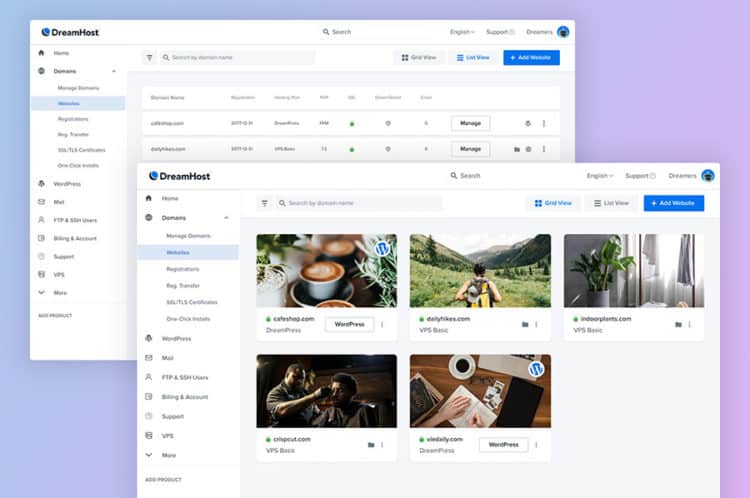This screenshot has width=750, height=498.
Task: Click the filter icon in the back list-view window
Action: pos(149,57)
